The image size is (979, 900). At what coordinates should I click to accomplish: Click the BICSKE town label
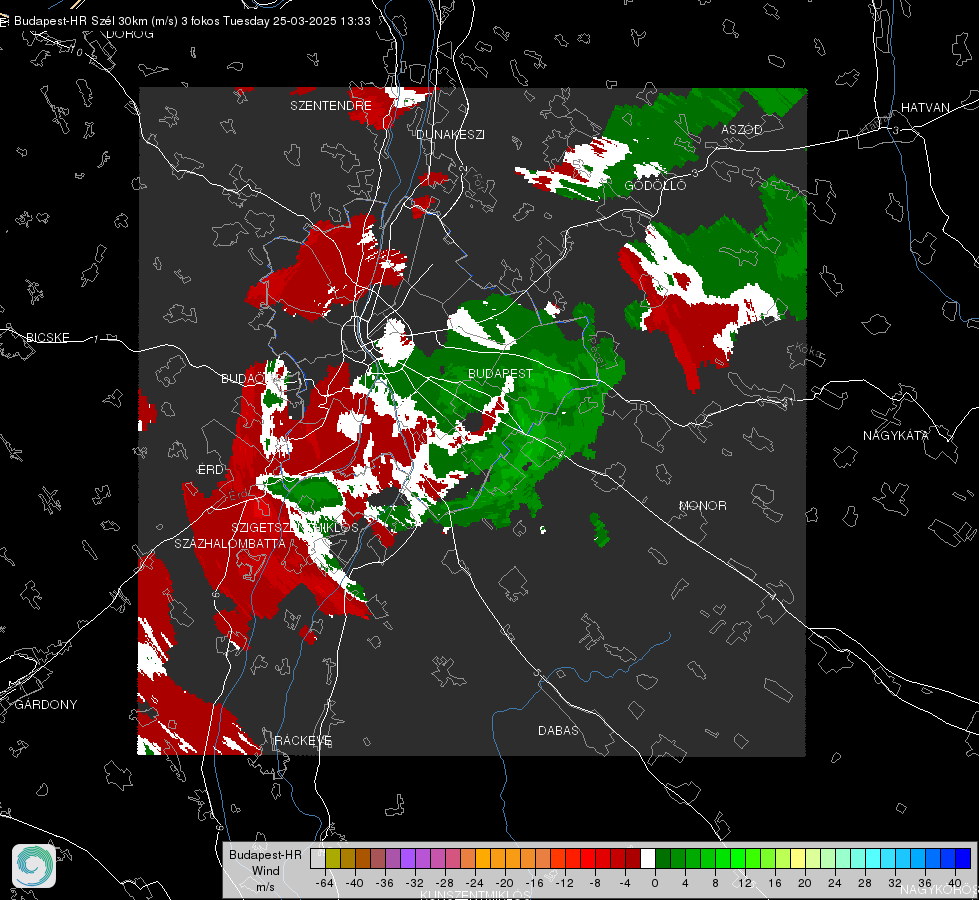click(48, 337)
